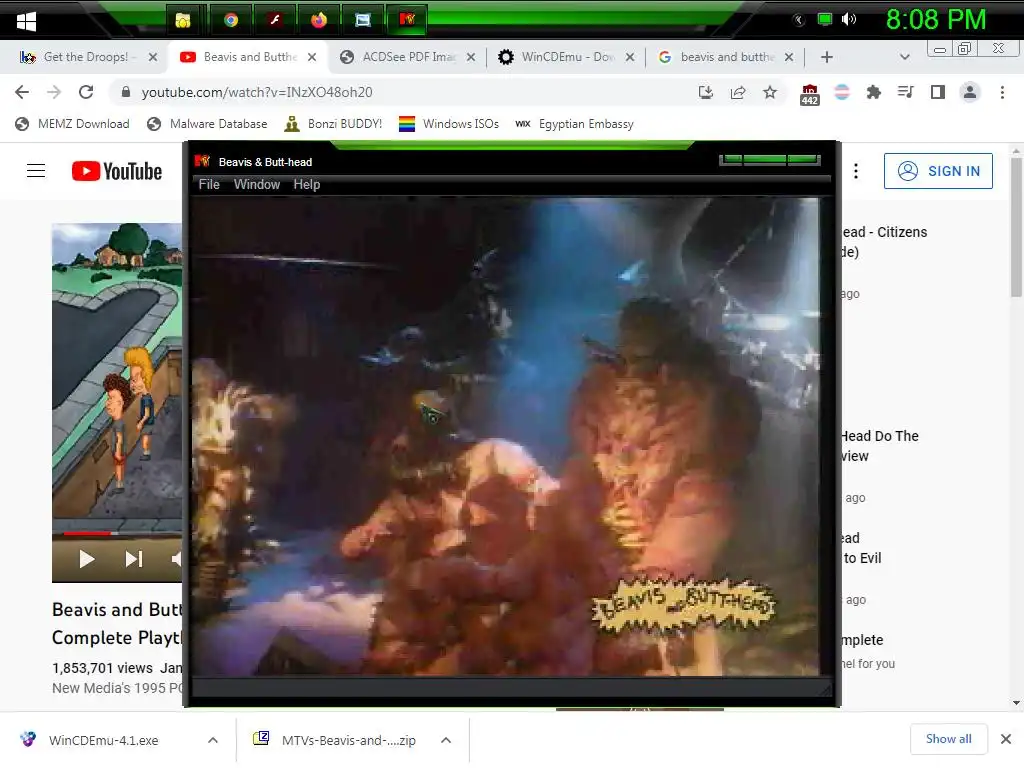The height and width of the screenshot is (768, 1024).
Task: Open the File Explorer taskbar icon
Action: (184, 20)
